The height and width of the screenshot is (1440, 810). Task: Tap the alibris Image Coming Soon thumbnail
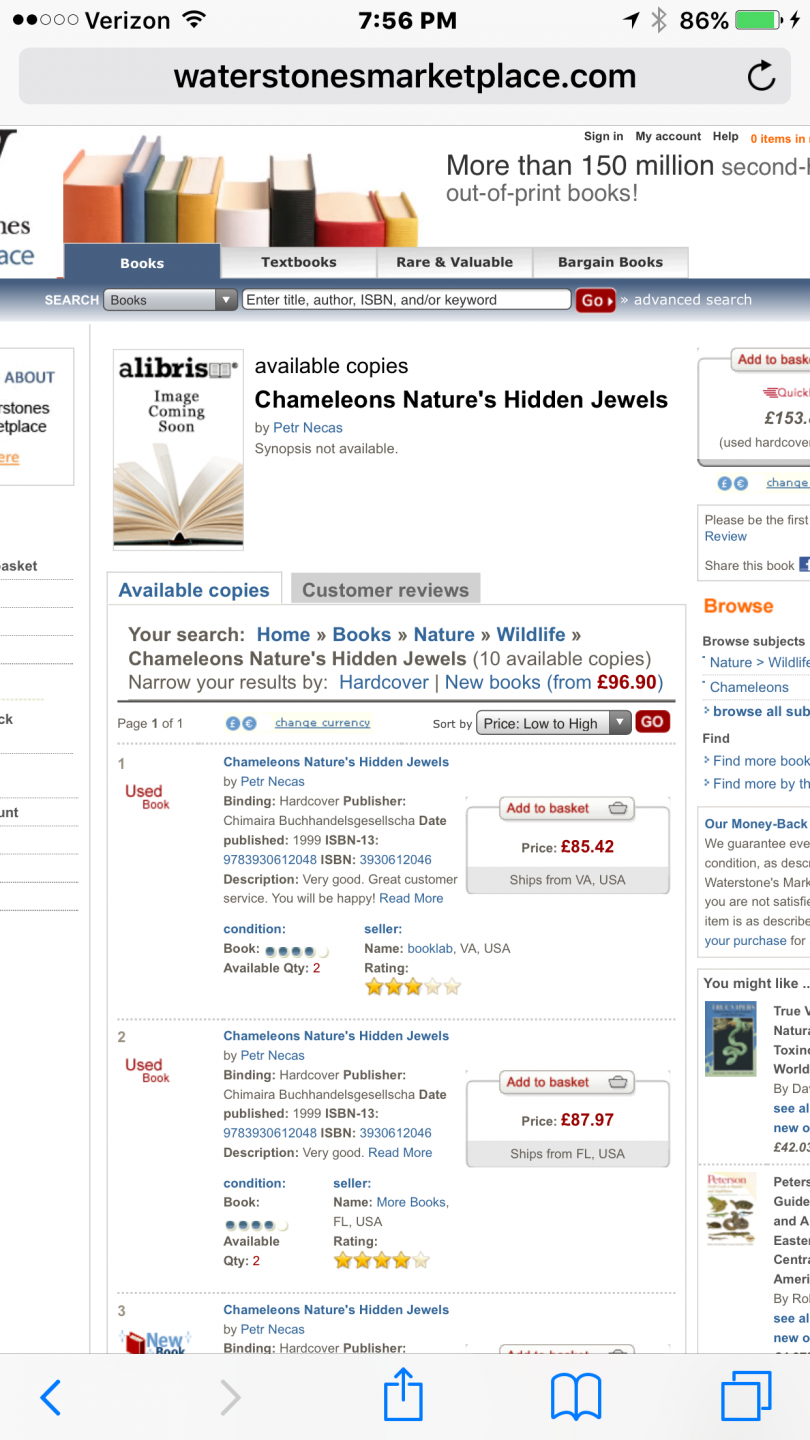(178, 449)
